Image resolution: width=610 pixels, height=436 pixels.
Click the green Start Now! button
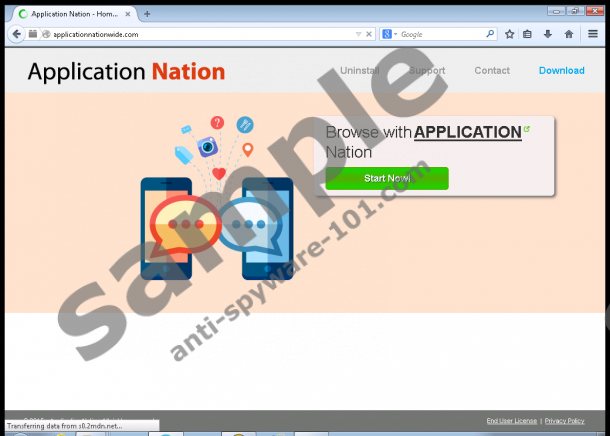click(386, 178)
